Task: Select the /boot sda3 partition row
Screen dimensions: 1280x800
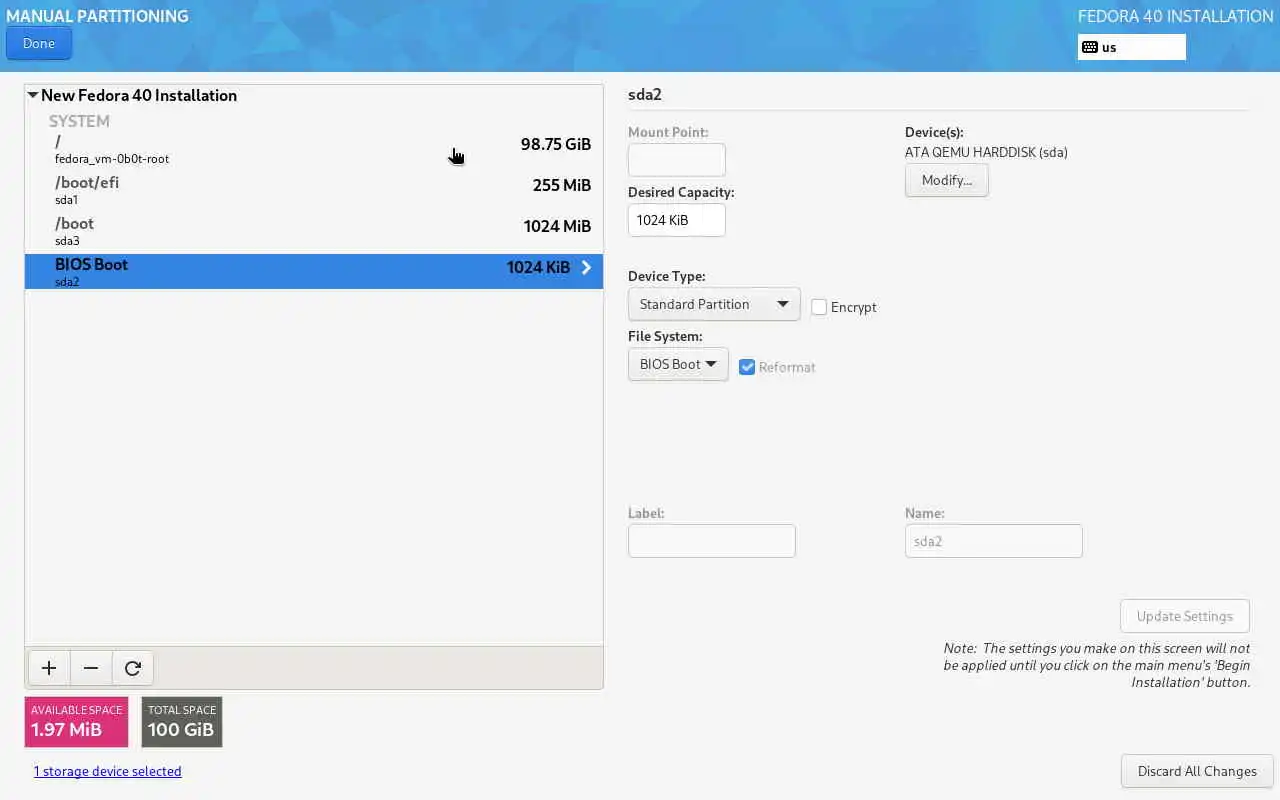Action: coord(314,231)
